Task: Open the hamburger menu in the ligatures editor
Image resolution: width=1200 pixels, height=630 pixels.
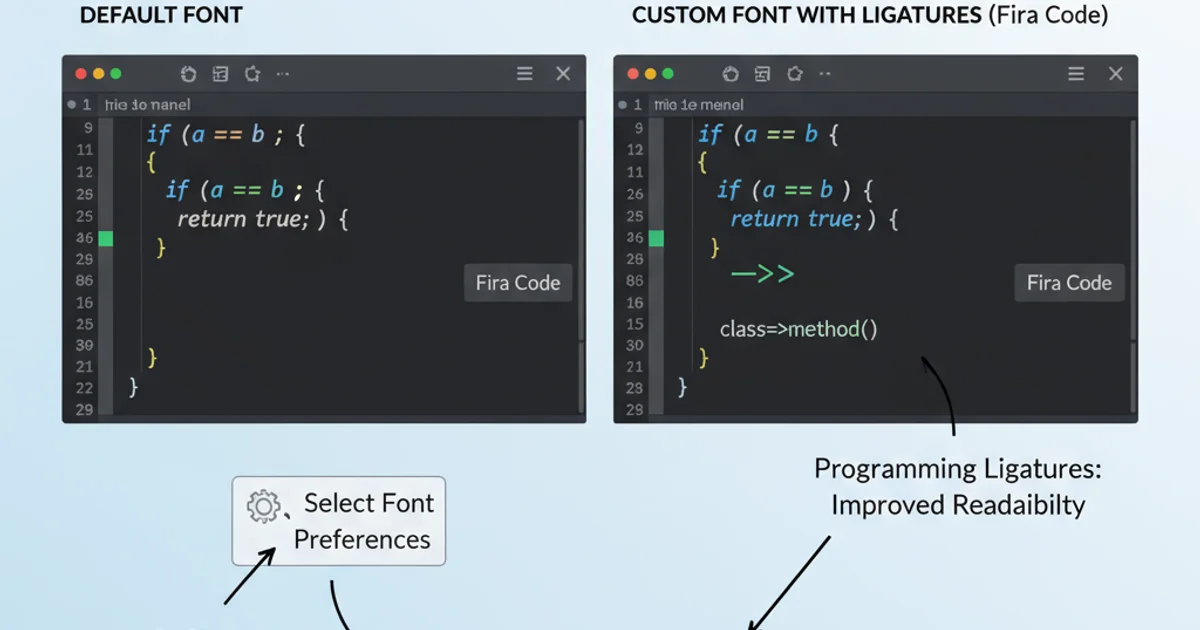Action: (x=1076, y=74)
